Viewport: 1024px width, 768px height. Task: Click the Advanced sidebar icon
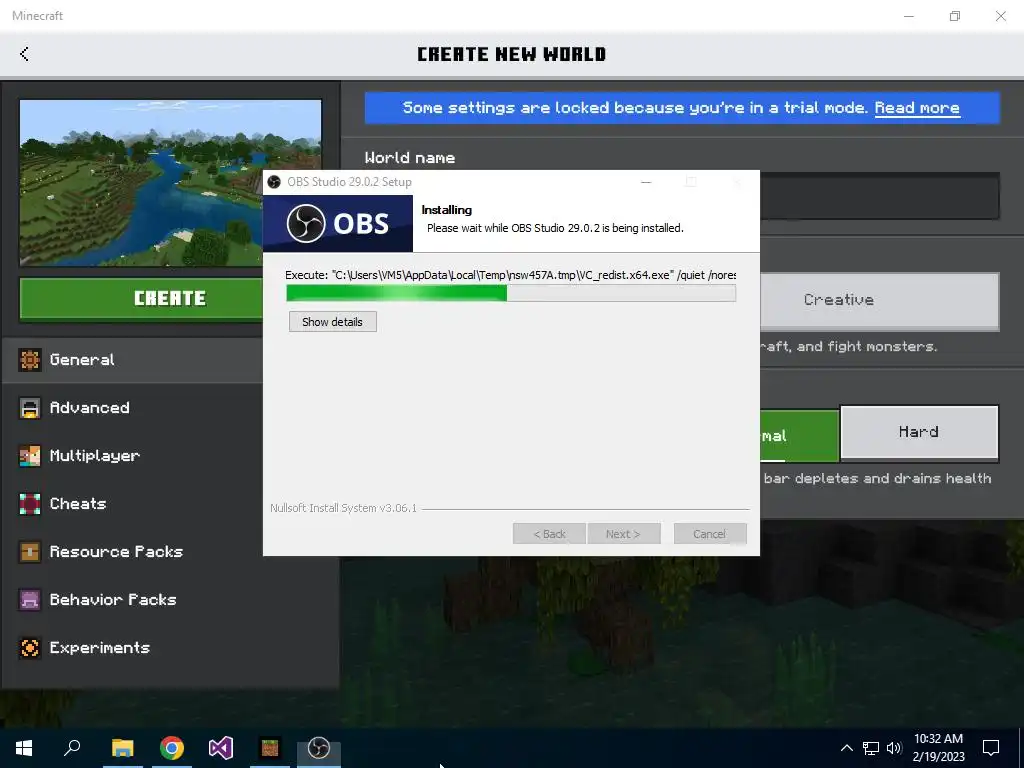coord(29,408)
